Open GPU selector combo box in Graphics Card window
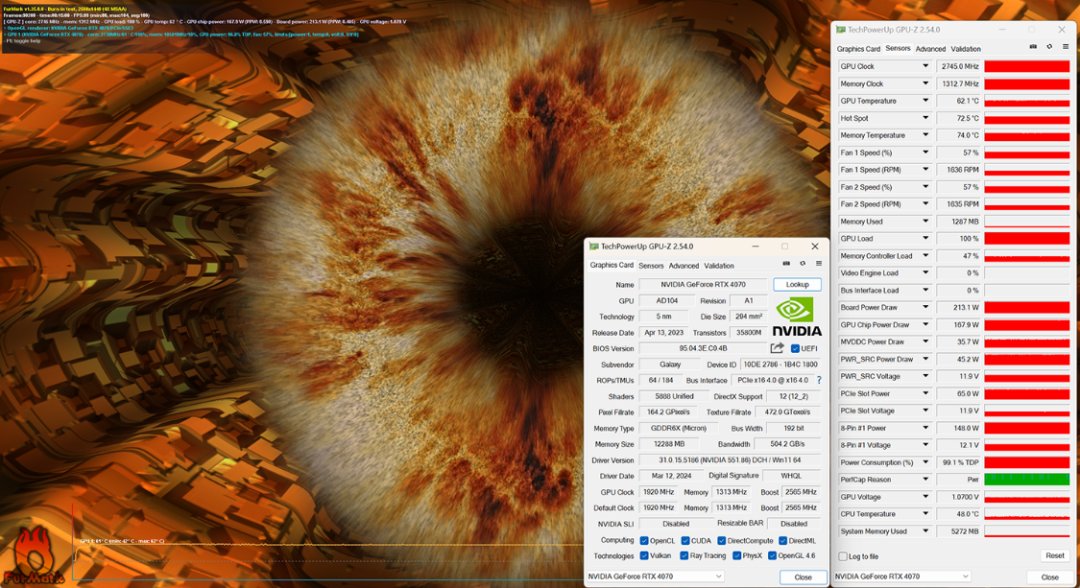This screenshot has width=1080, height=588. pos(654,576)
